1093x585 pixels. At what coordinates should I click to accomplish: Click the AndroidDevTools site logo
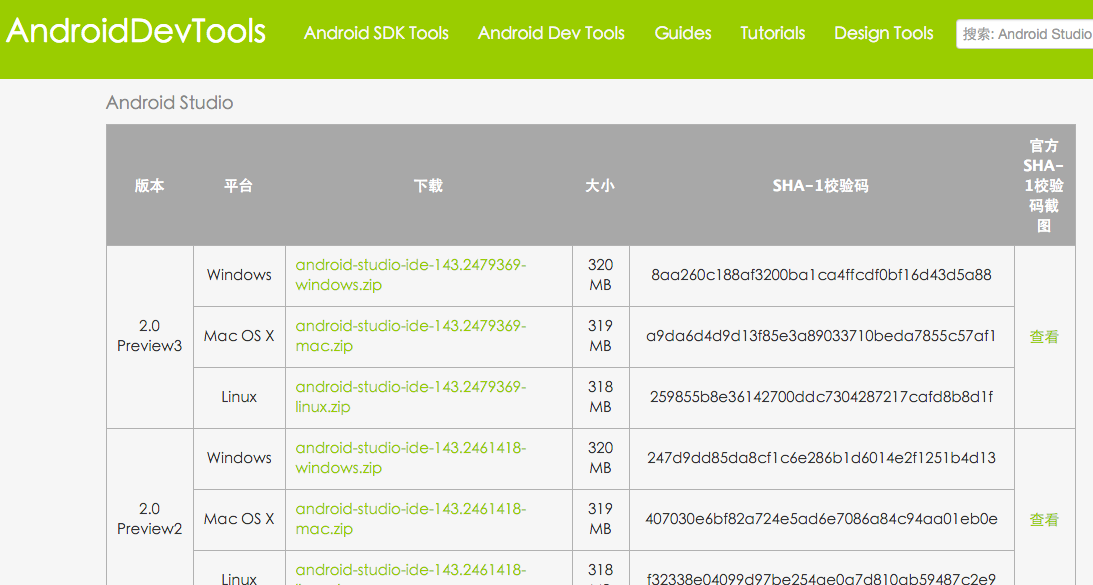pos(136,31)
